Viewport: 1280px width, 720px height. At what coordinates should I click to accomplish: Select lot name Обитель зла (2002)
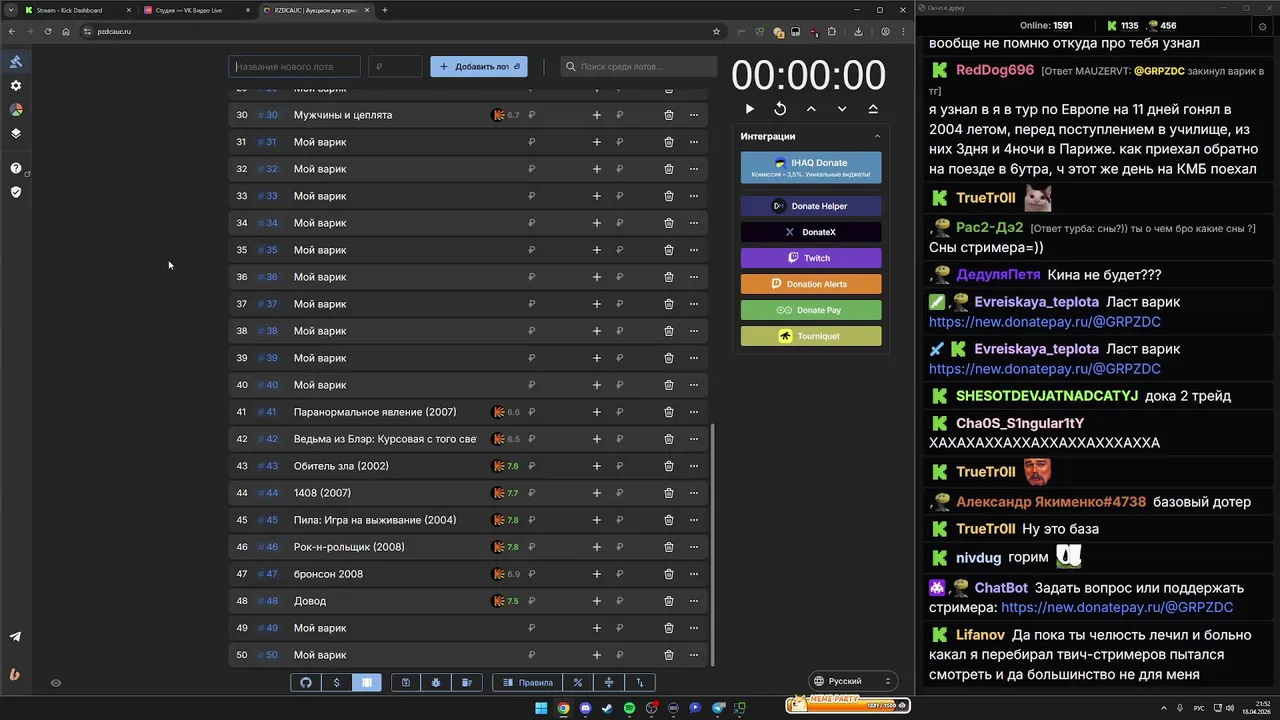pyautogui.click(x=341, y=466)
